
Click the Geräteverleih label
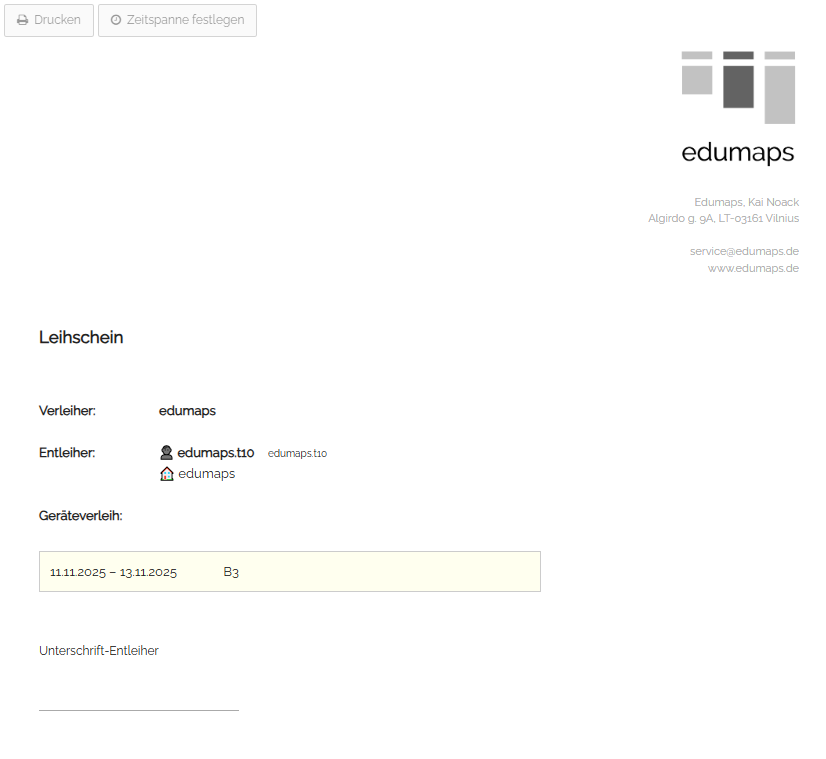81,516
